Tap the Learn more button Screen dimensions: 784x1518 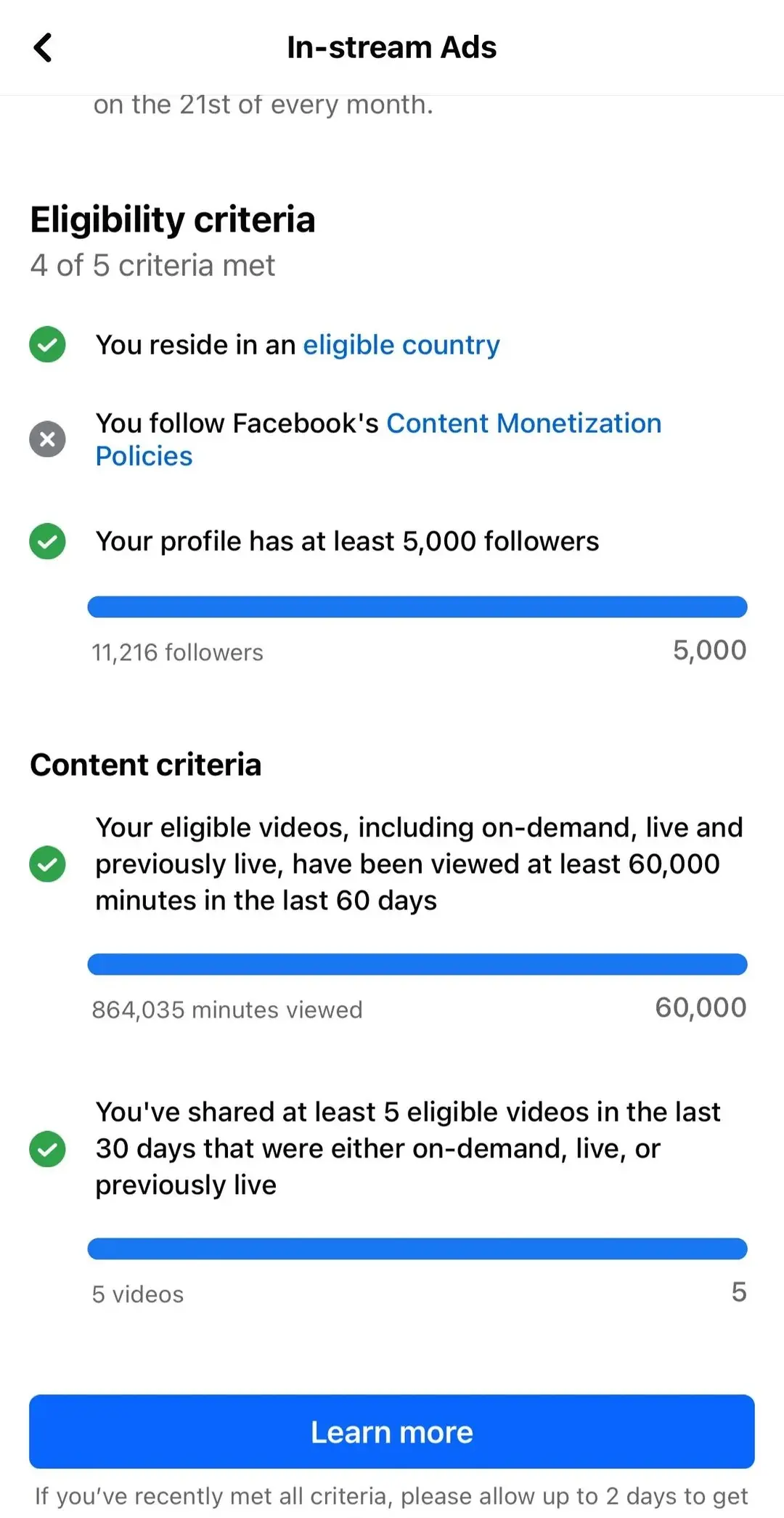(391, 1432)
